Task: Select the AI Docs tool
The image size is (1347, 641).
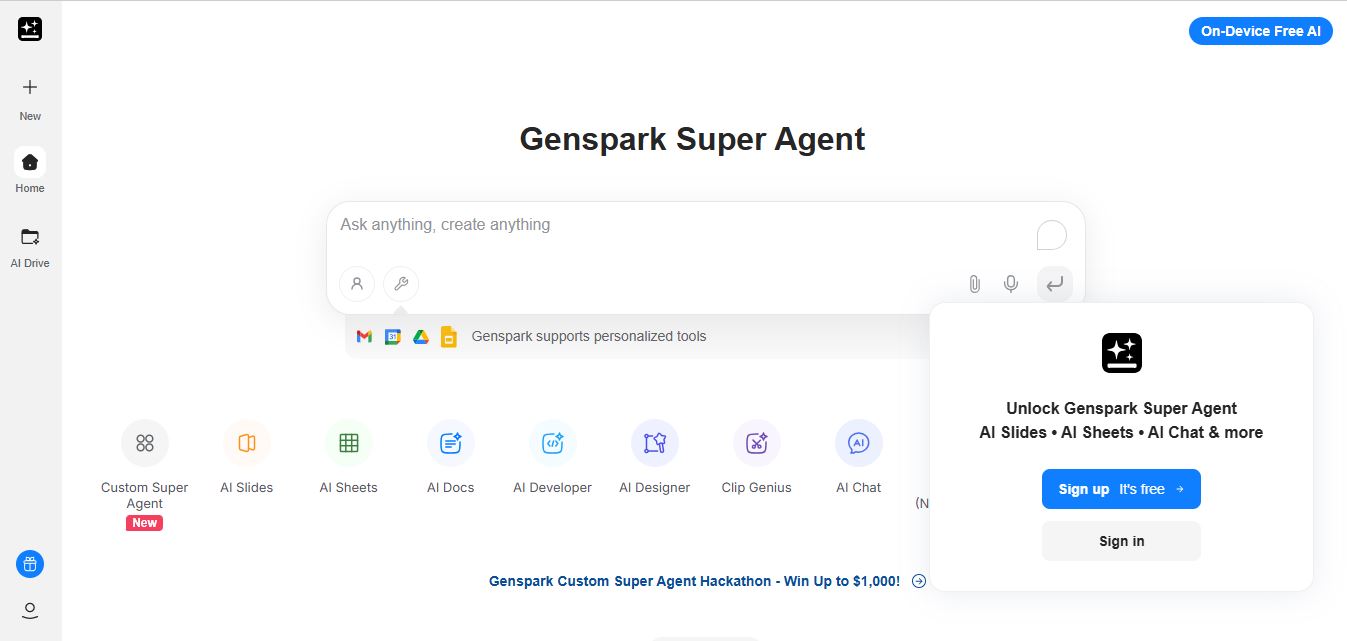Action: coord(450,442)
